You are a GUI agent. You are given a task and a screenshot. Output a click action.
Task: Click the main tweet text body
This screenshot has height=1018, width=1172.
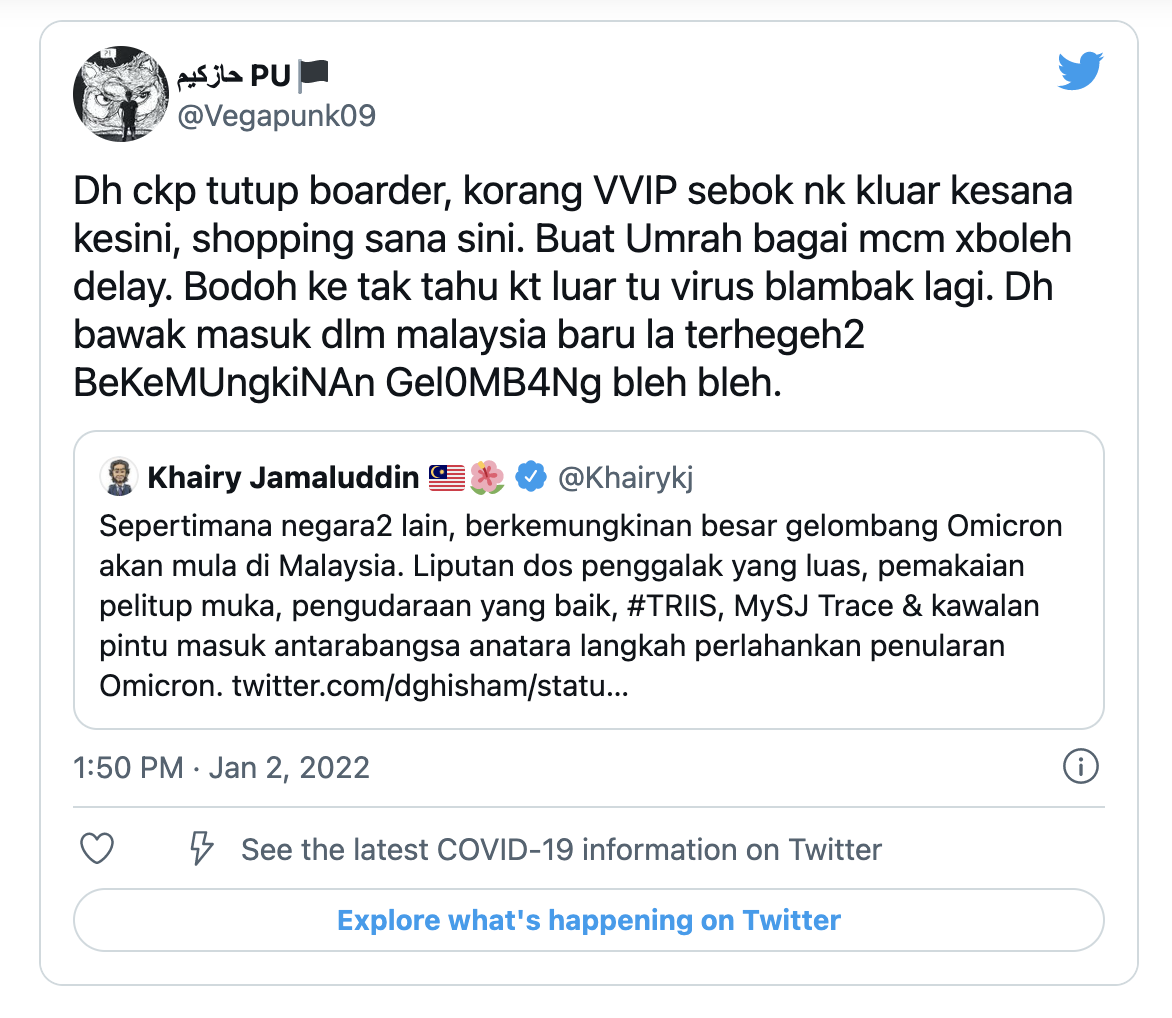pos(573,286)
